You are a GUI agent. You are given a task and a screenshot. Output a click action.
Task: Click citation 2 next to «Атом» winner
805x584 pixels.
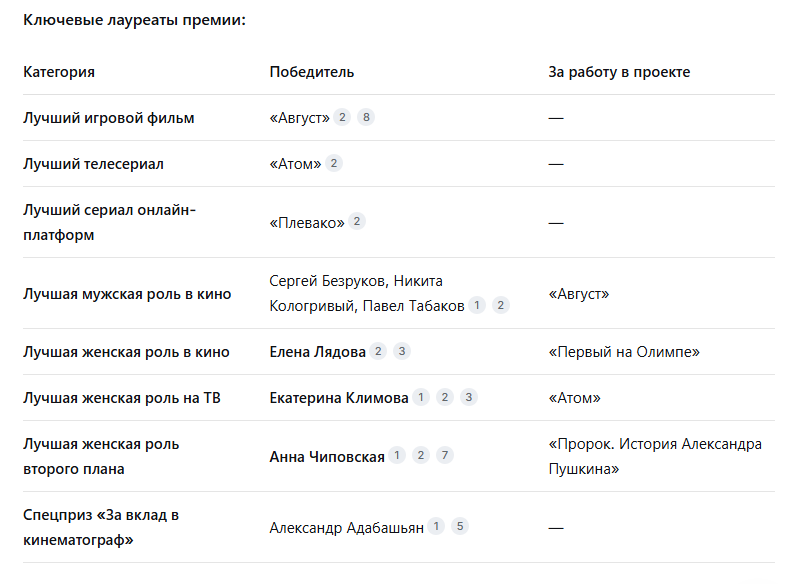point(334,163)
